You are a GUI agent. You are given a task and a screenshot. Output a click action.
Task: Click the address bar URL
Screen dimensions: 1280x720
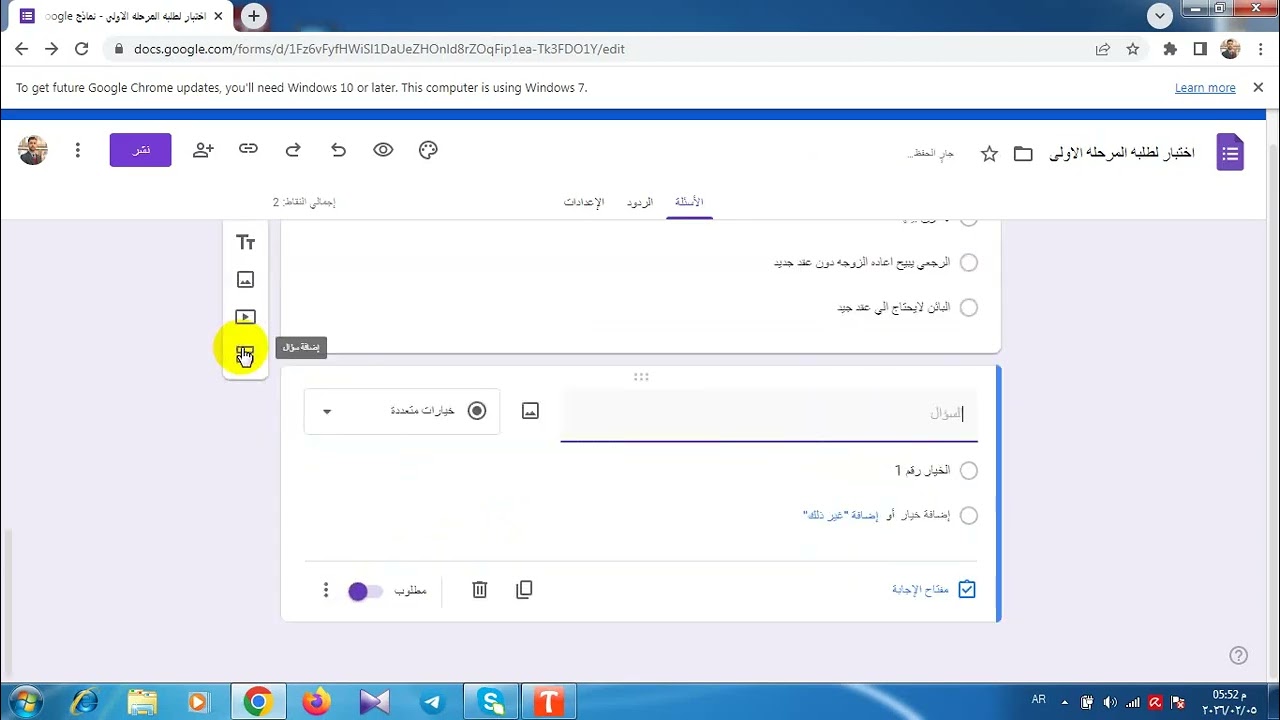pos(379,48)
